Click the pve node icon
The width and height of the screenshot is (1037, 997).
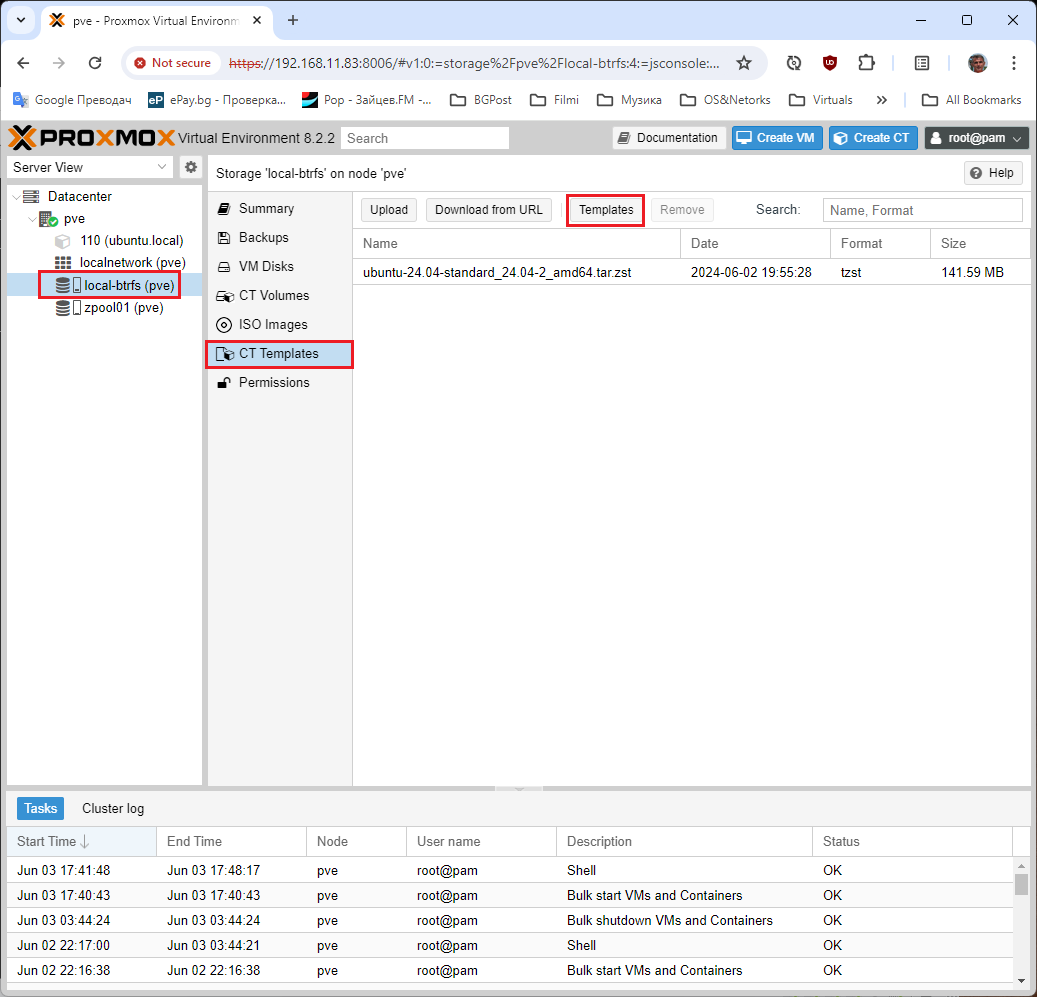pos(48,219)
